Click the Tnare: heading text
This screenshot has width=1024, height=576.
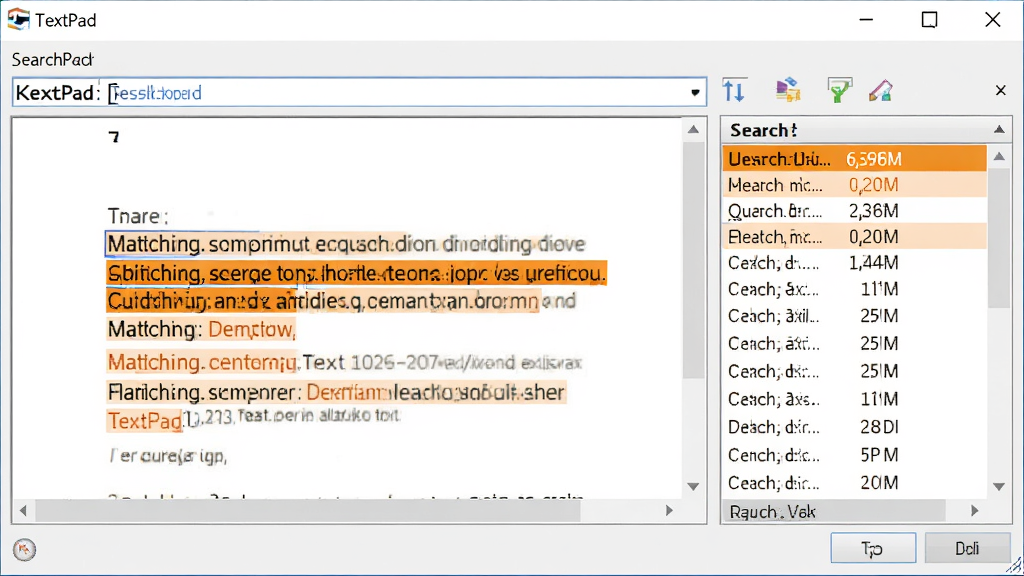pyautogui.click(x=138, y=216)
